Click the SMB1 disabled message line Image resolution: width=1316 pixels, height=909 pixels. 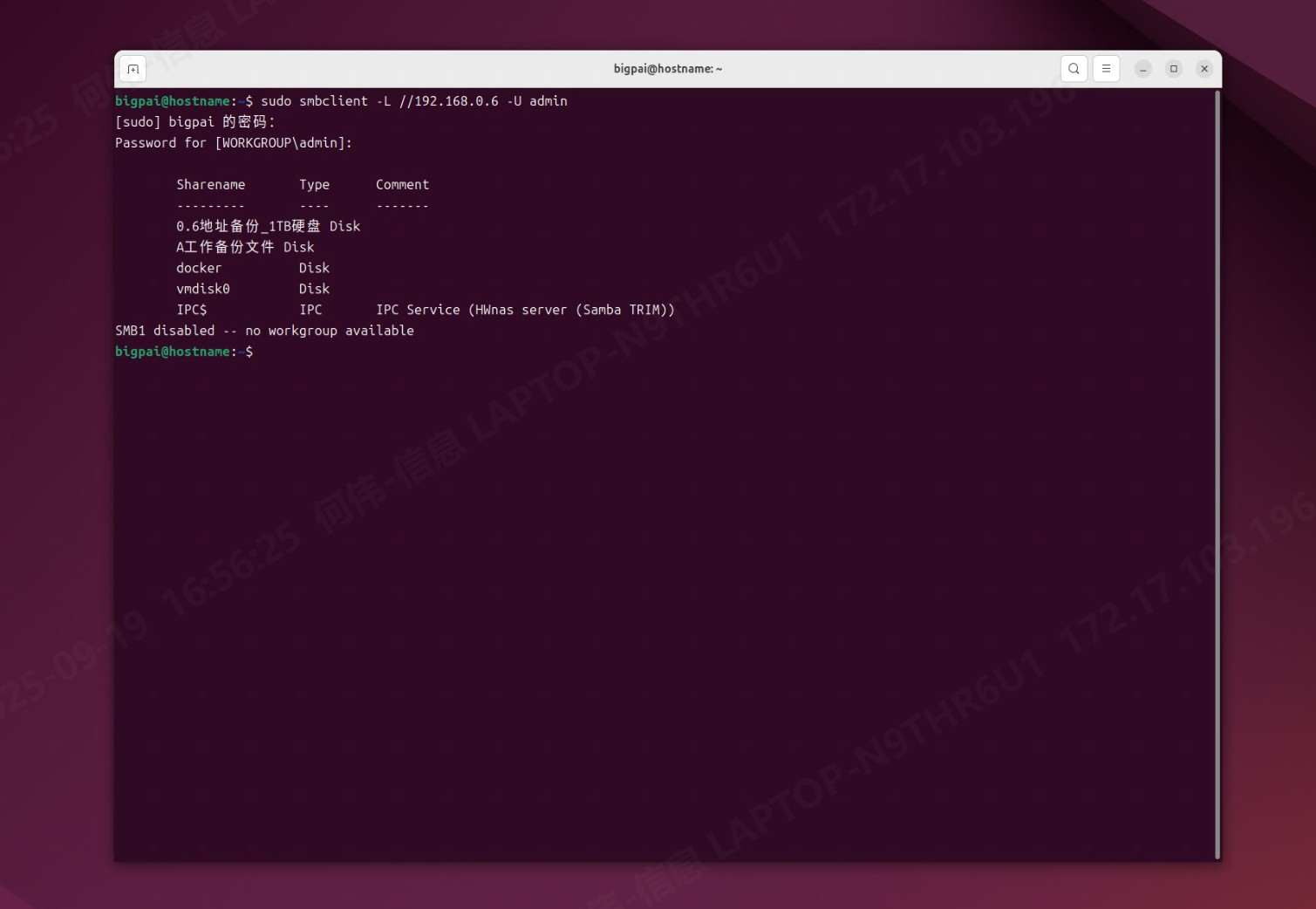pyautogui.click(x=264, y=331)
